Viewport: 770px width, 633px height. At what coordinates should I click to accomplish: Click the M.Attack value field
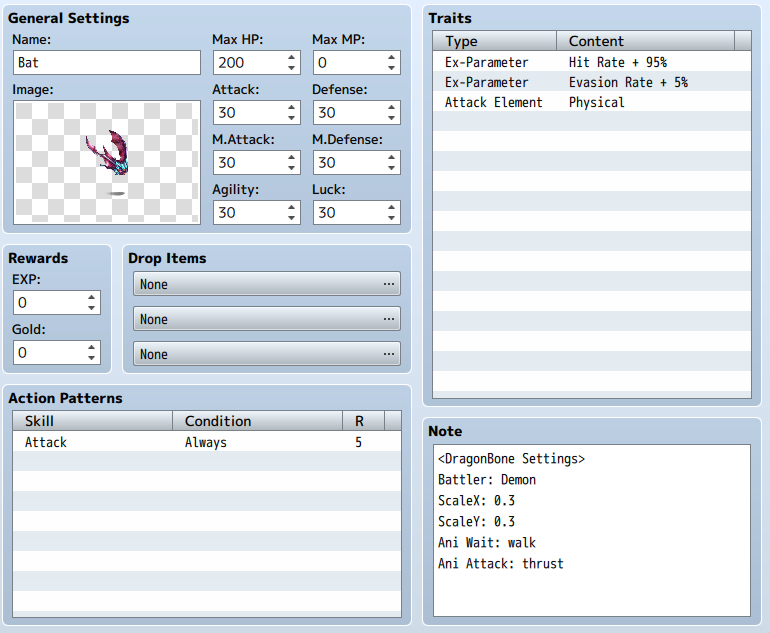[x=248, y=163]
